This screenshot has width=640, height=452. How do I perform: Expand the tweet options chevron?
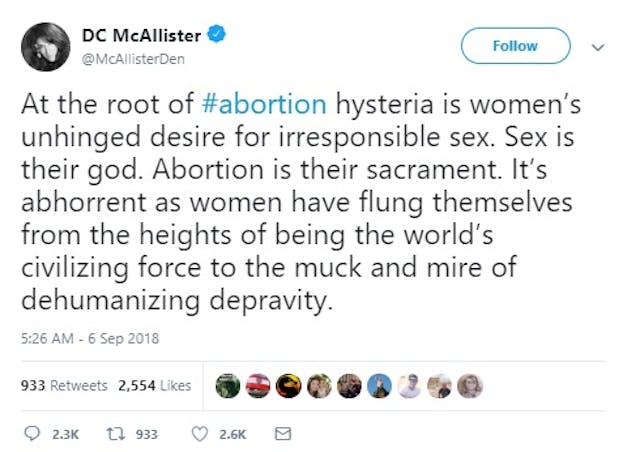[x=598, y=46]
